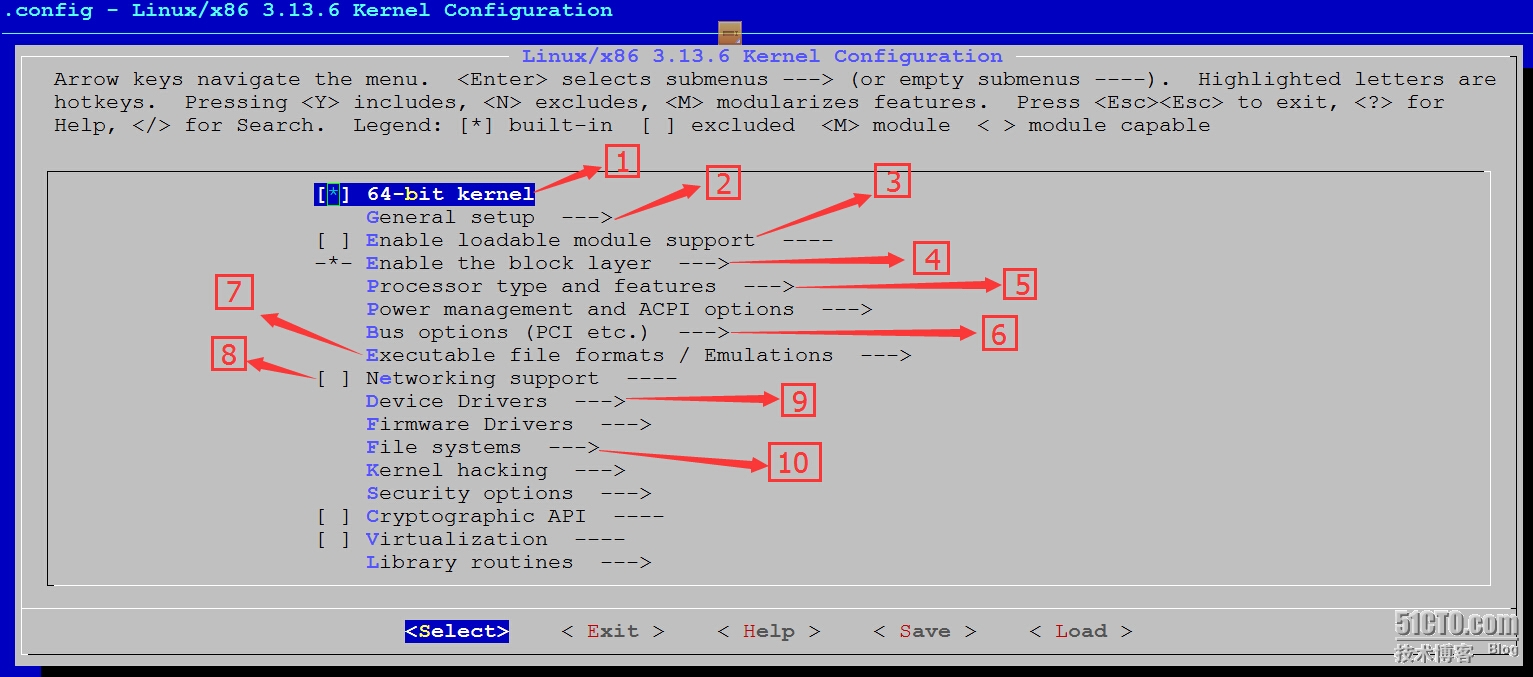
Task: Click the < Exit > button
Action: pyautogui.click(x=612, y=631)
